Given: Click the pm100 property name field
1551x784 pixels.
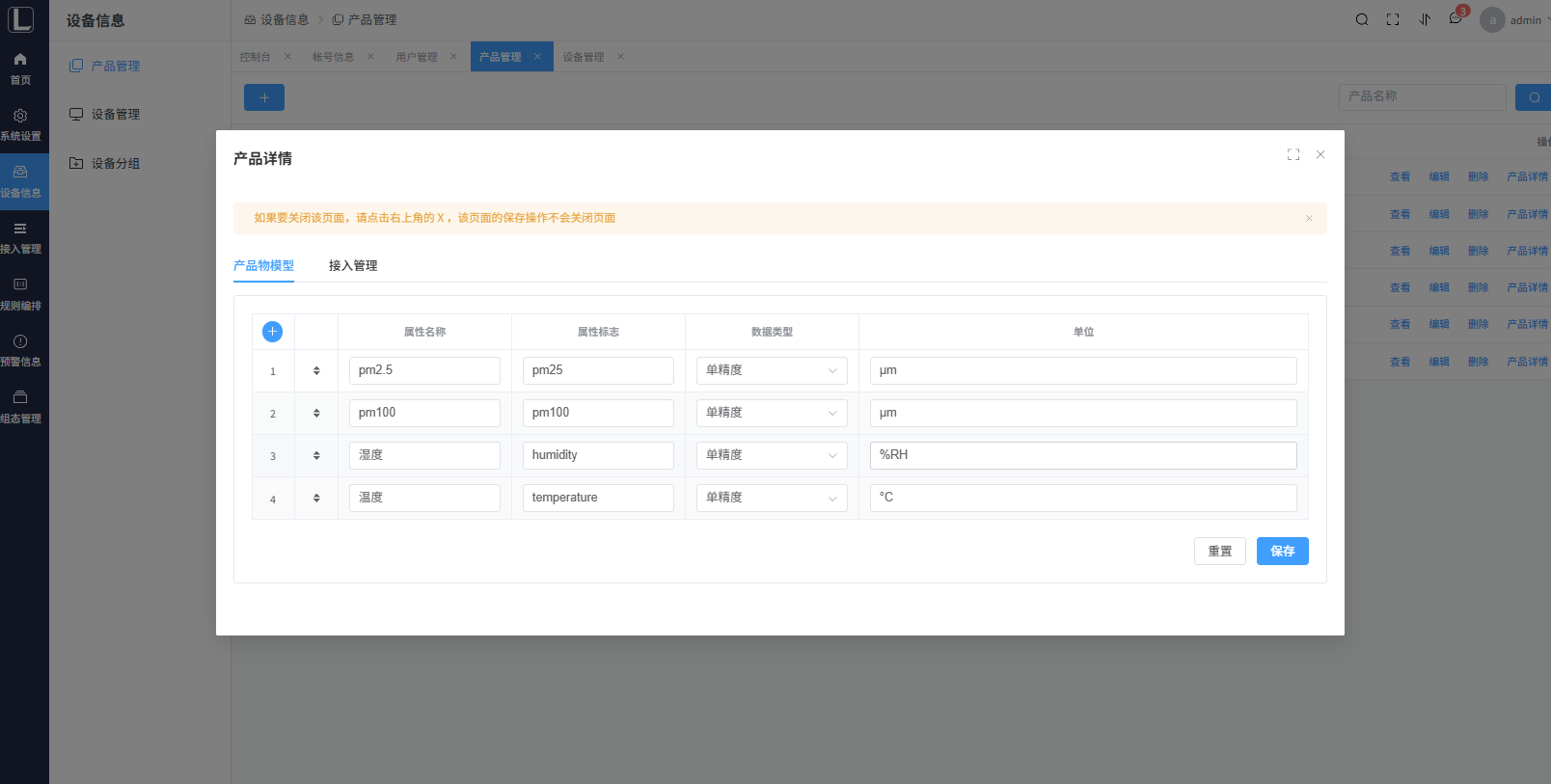Looking at the screenshot, I should click(x=424, y=413).
